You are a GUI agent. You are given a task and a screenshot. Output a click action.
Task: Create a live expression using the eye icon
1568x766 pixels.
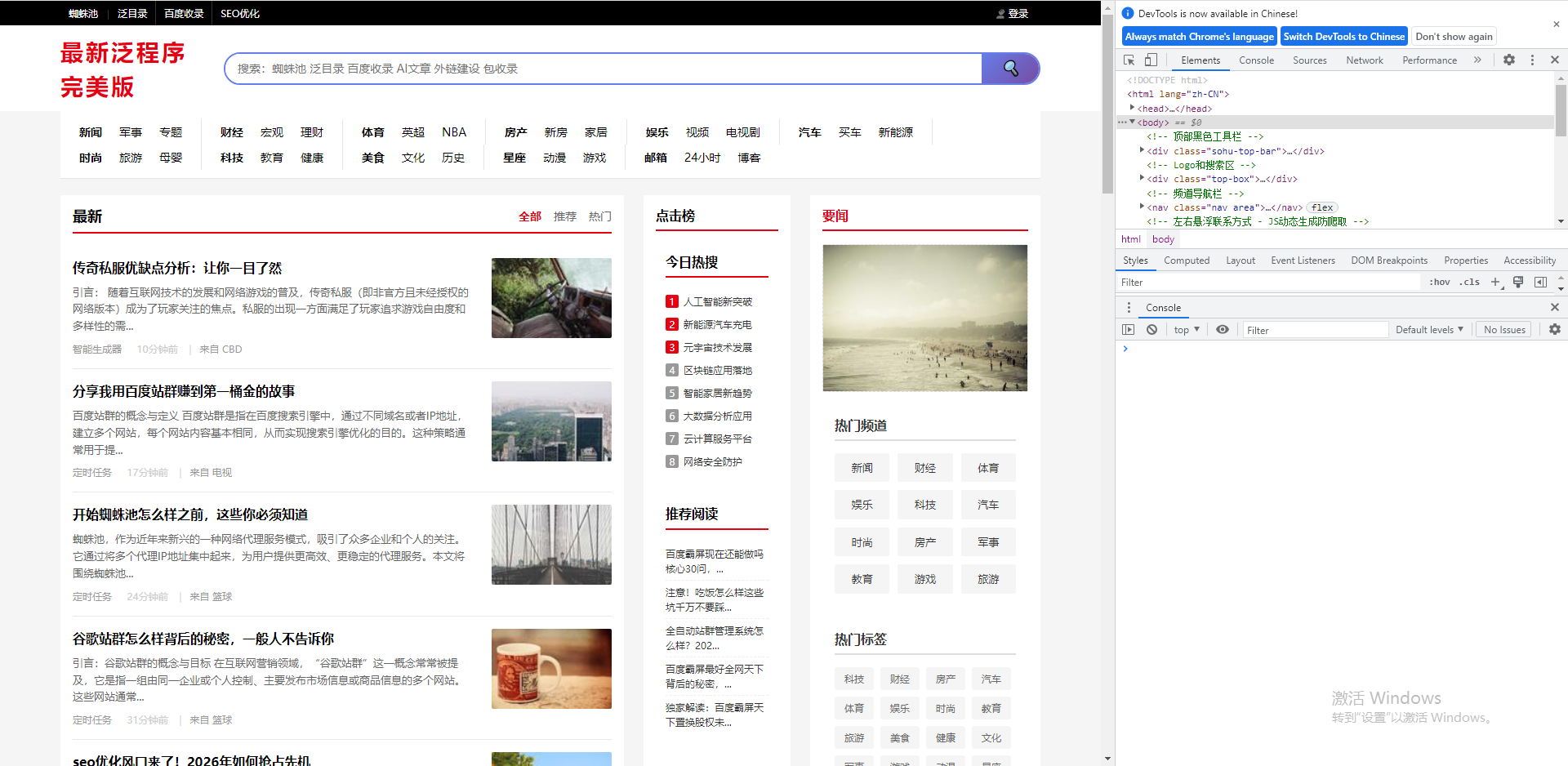(1223, 329)
